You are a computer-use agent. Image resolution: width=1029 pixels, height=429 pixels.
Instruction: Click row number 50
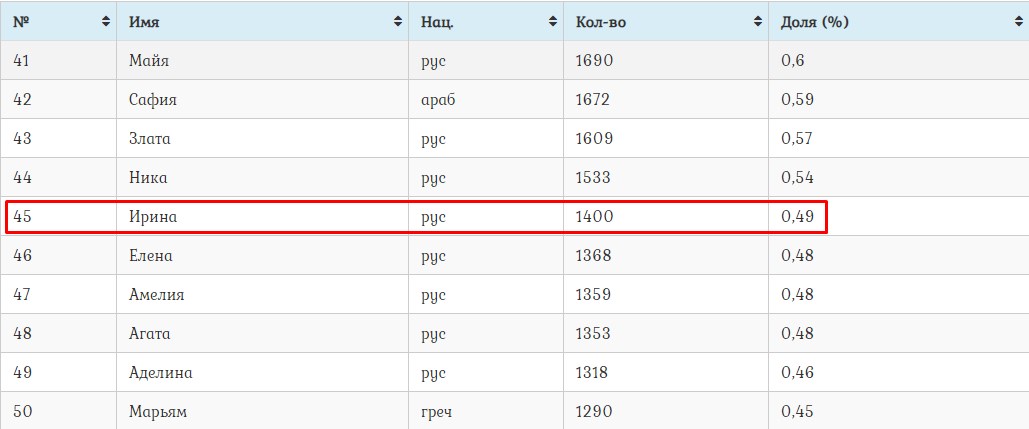[x=22, y=411]
